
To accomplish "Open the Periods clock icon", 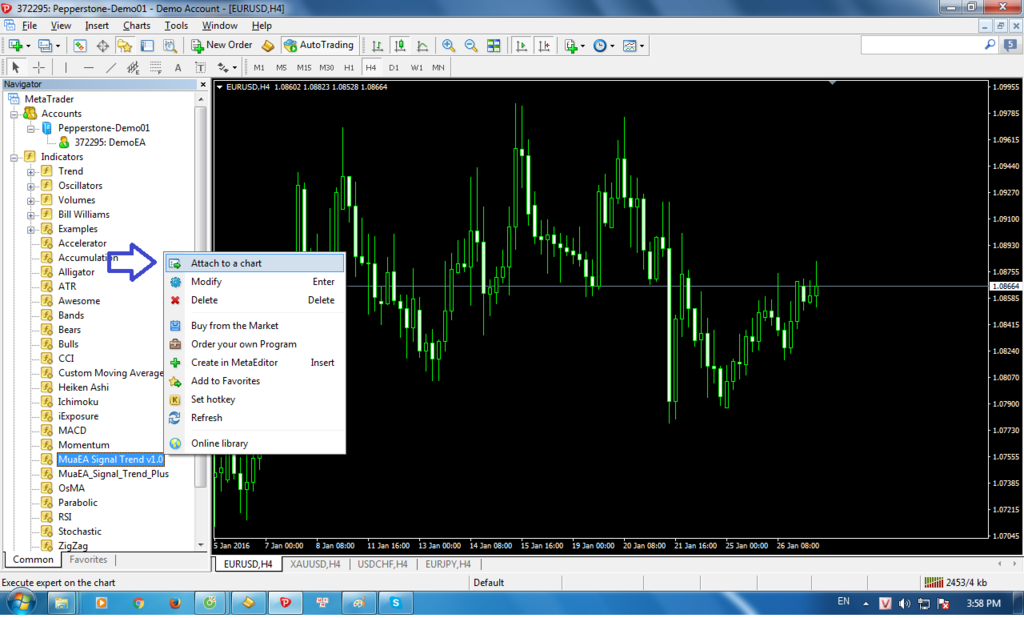I will [600, 45].
